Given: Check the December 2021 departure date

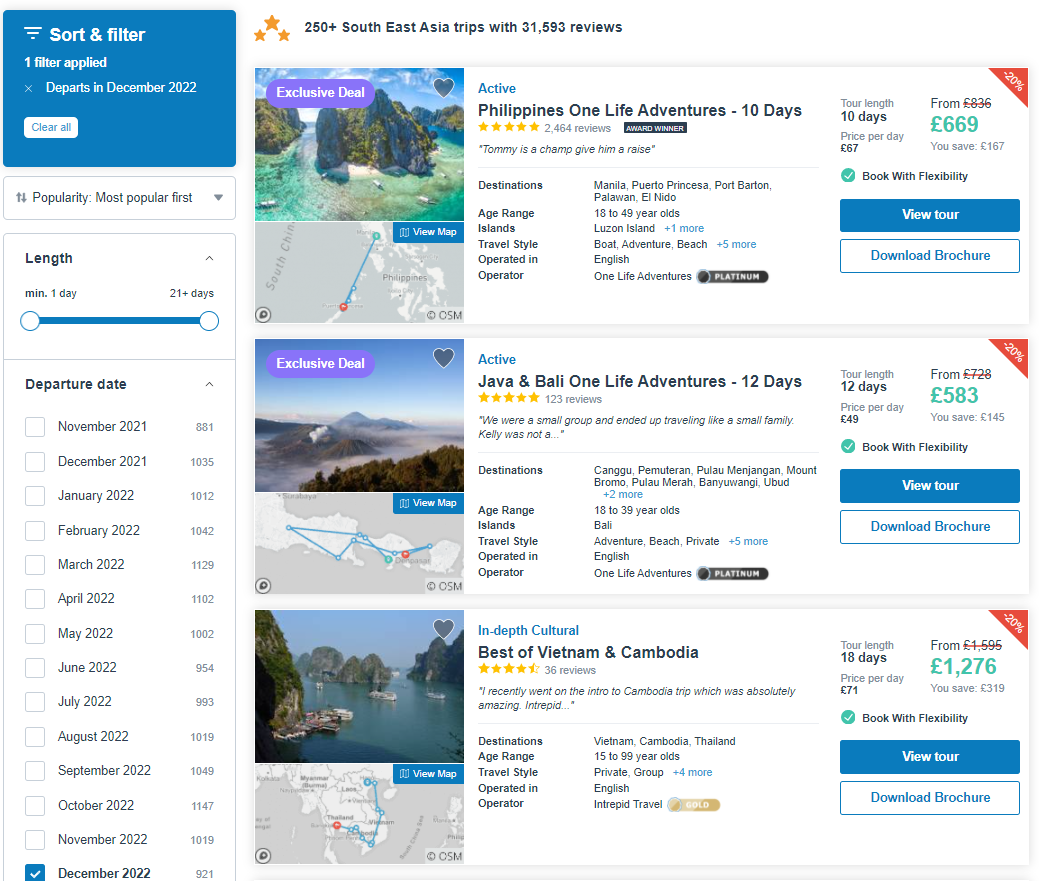Looking at the screenshot, I should [x=35, y=462].
